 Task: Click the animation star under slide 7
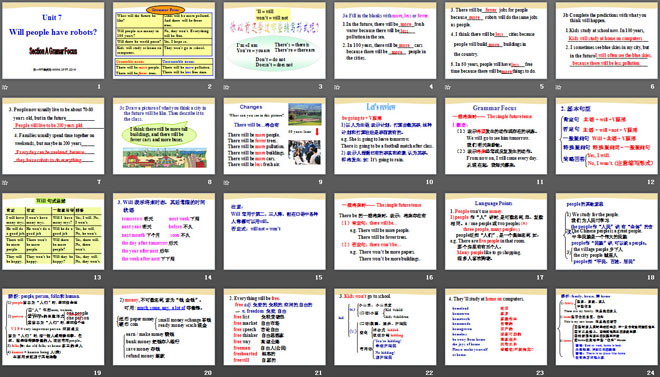(5, 183)
